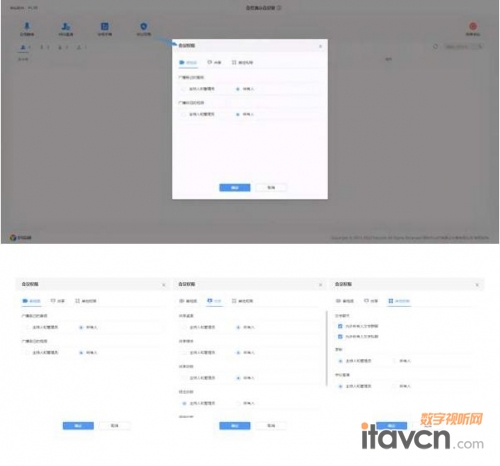The width and height of the screenshot is (500, 466).
Task: Select the underlined participant icon tab
Action: tap(23, 47)
